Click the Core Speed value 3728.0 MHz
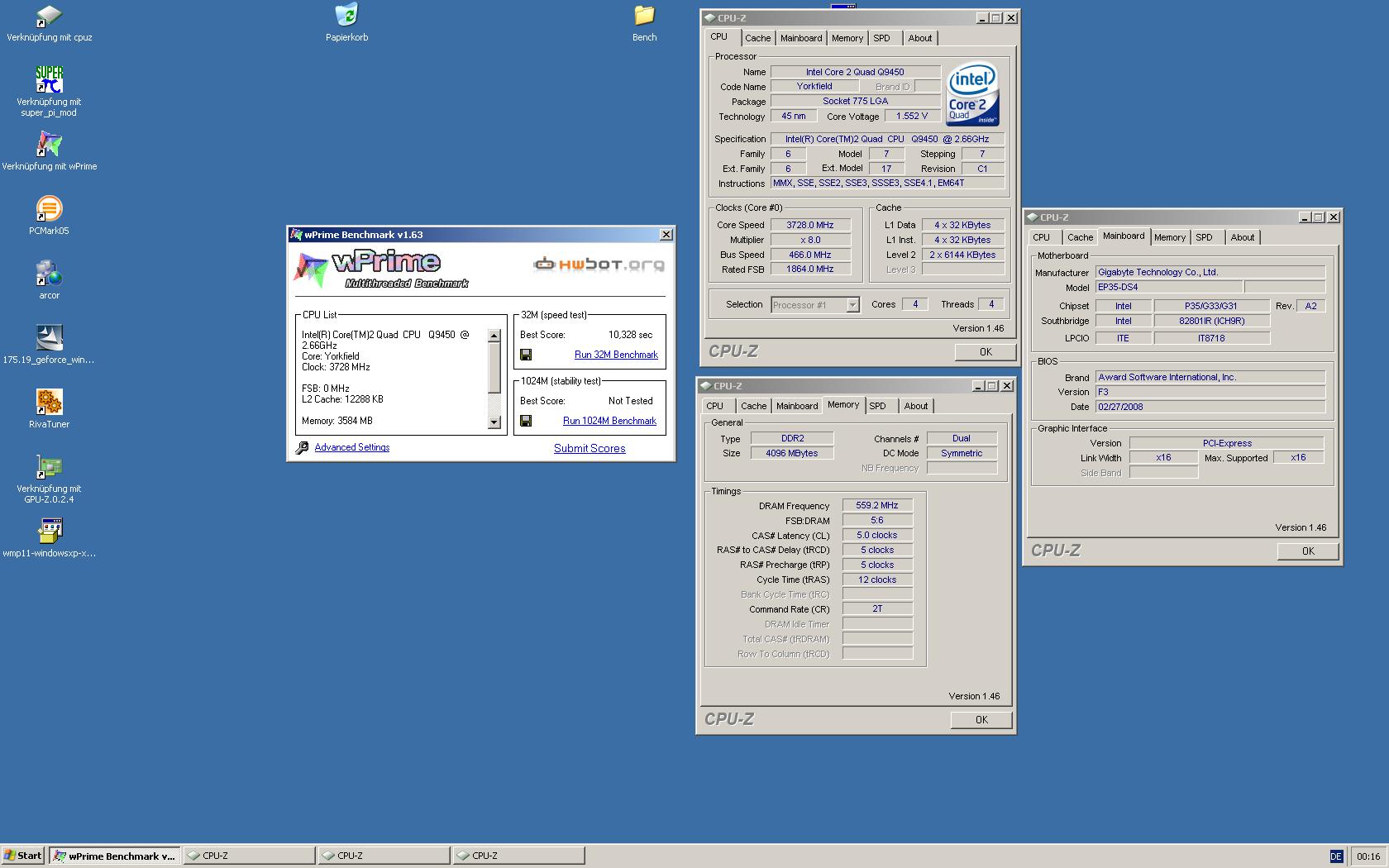Image resolution: width=1389 pixels, height=868 pixels. click(810, 225)
